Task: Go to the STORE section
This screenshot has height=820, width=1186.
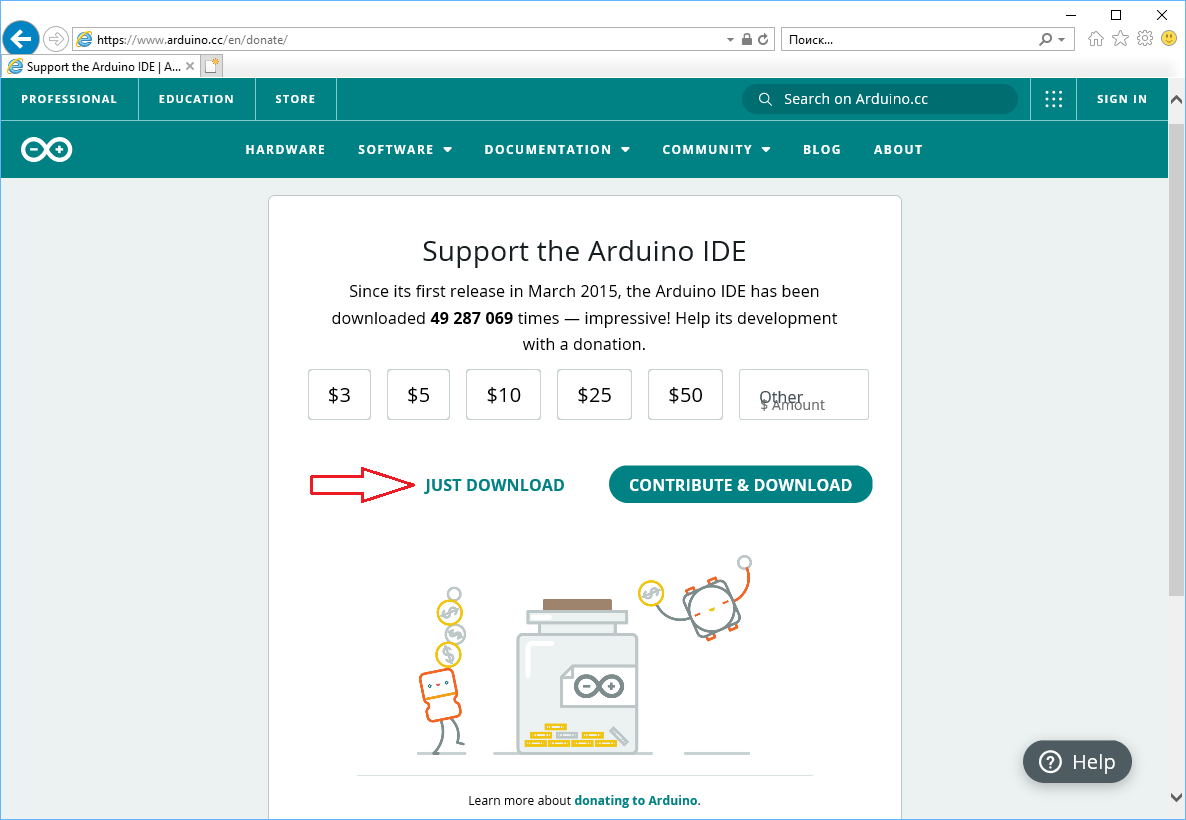Action: click(295, 99)
